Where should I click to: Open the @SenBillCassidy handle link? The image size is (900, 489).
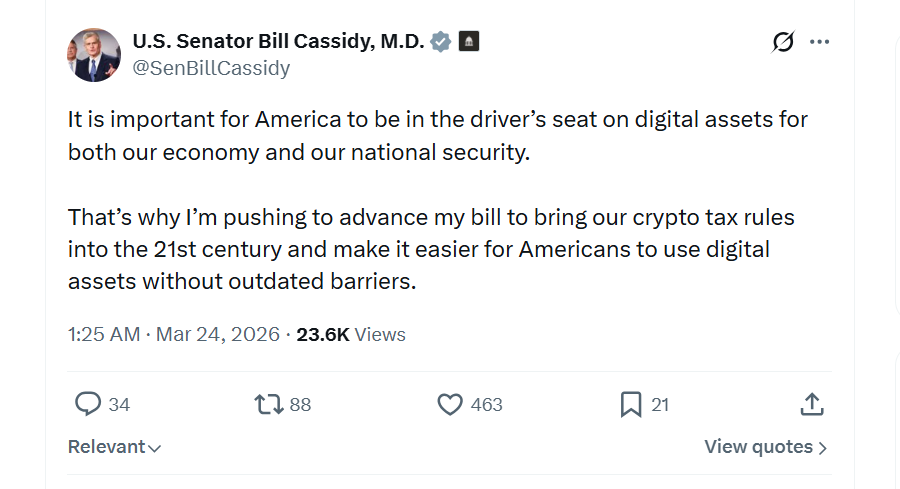[211, 68]
